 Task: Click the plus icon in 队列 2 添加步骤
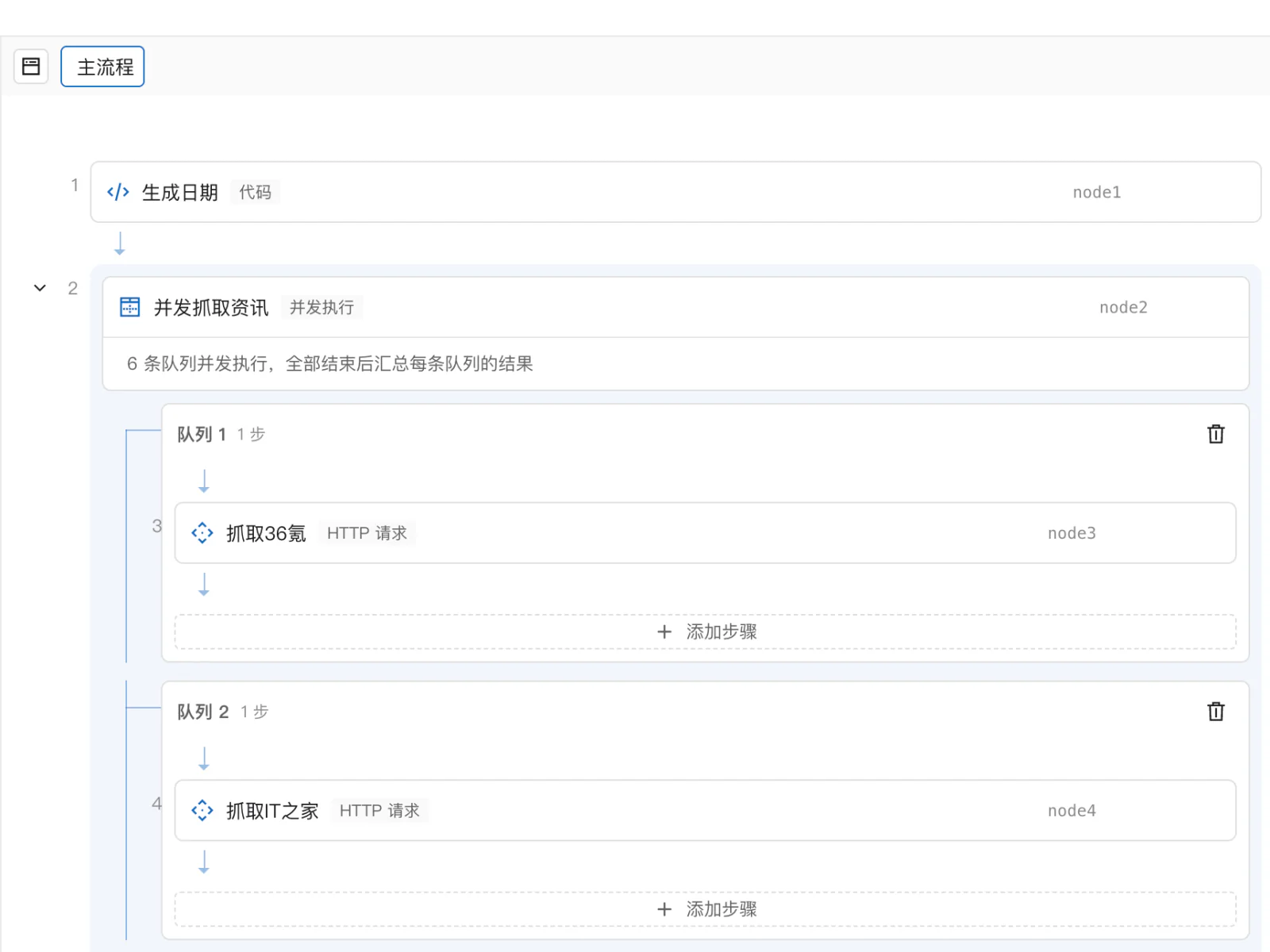coord(665,909)
